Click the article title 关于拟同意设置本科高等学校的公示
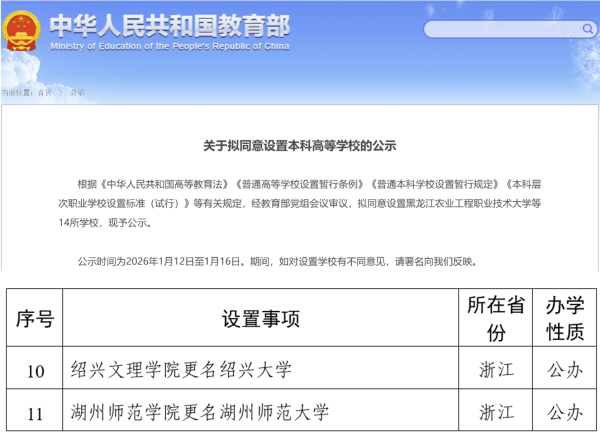Viewport: 600px width, 432px height. click(x=300, y=146)
